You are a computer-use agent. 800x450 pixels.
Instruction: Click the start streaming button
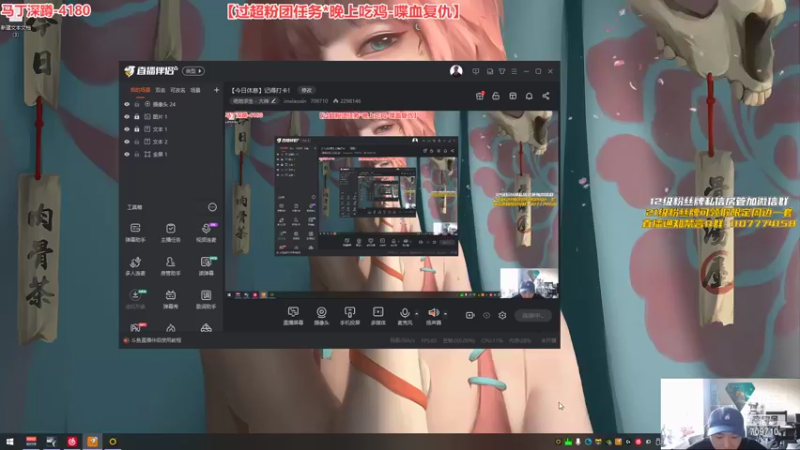click(533, 315)
